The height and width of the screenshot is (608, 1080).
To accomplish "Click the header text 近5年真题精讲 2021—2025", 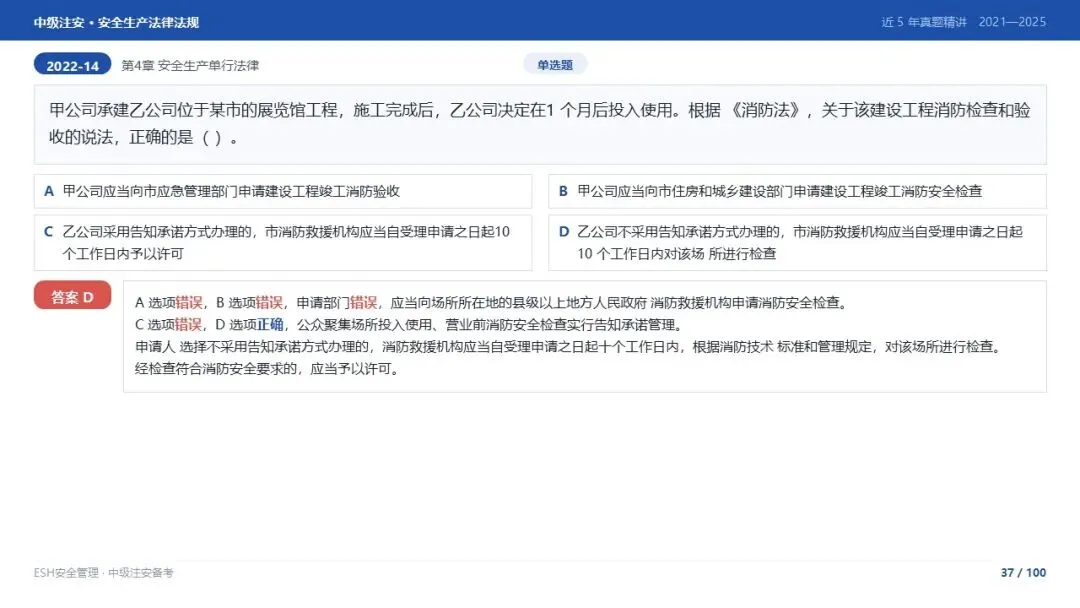I will pyautogui.click(x=964, y=22).
